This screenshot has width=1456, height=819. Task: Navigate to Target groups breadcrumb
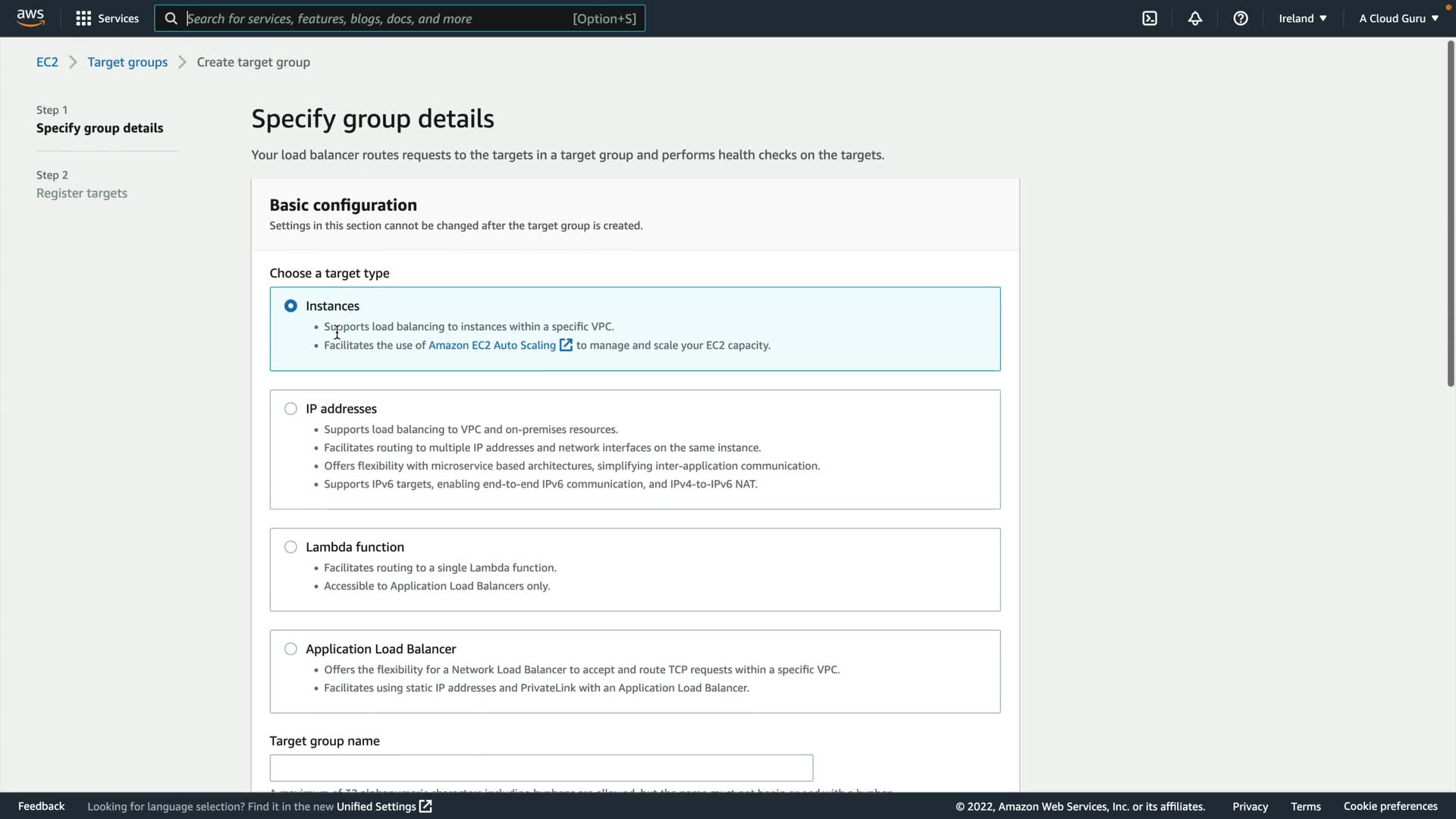(127, 62)
